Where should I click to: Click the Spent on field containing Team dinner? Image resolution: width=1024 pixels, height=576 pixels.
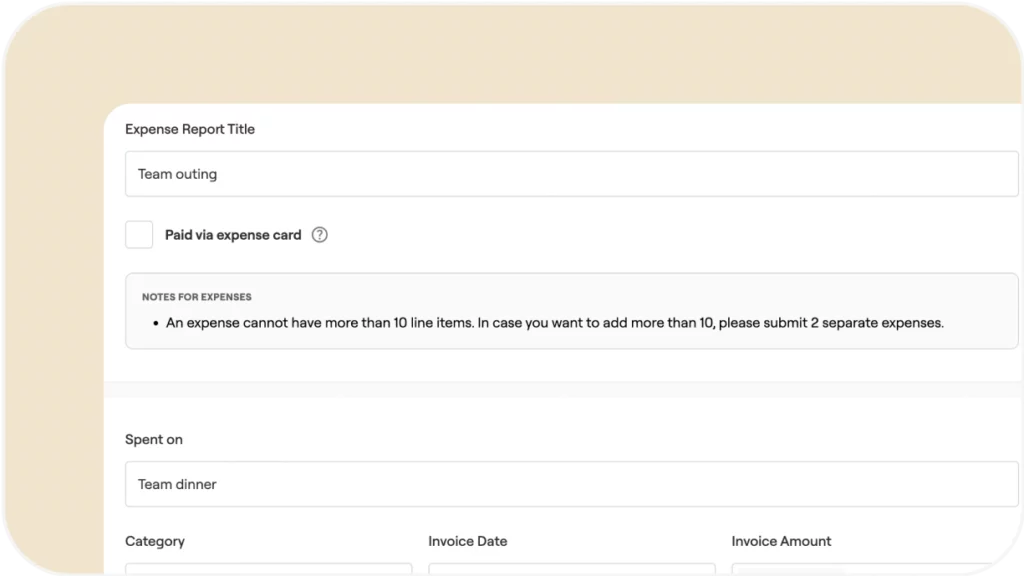[571, 484]
